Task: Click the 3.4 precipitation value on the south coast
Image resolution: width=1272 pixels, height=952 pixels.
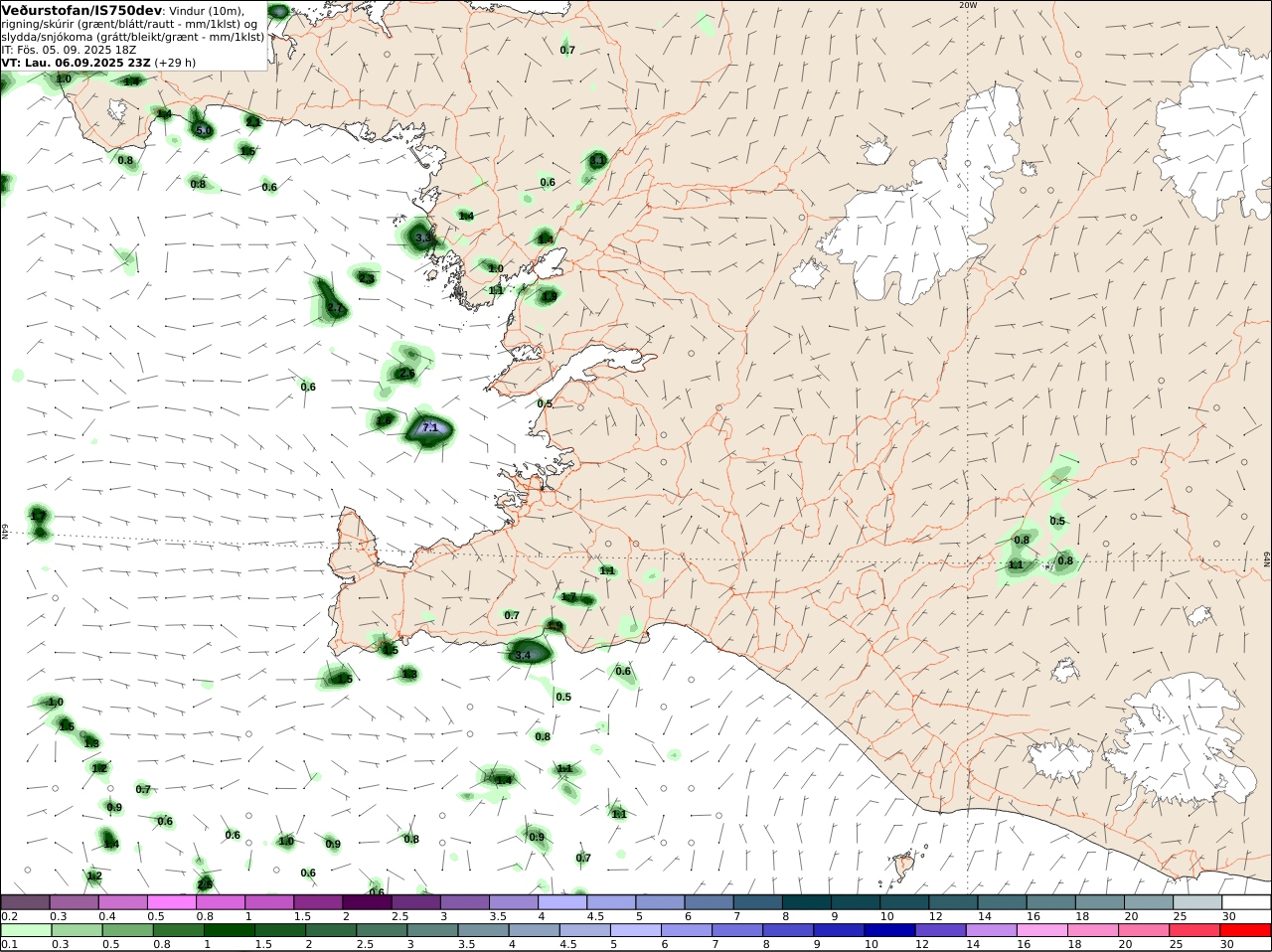Action: [523, 655]
